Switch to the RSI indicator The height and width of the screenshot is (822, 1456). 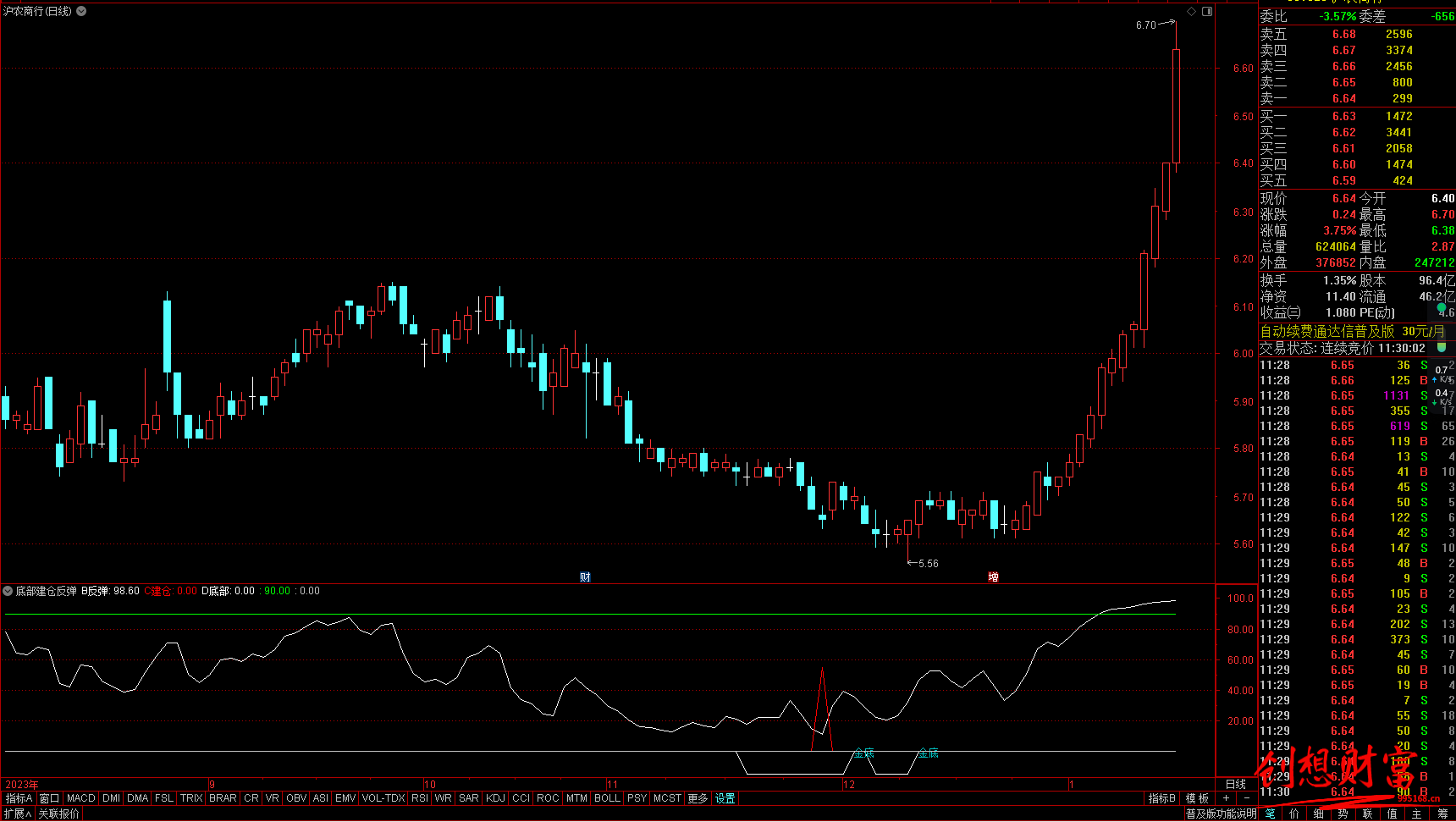[x=420, y=798]
